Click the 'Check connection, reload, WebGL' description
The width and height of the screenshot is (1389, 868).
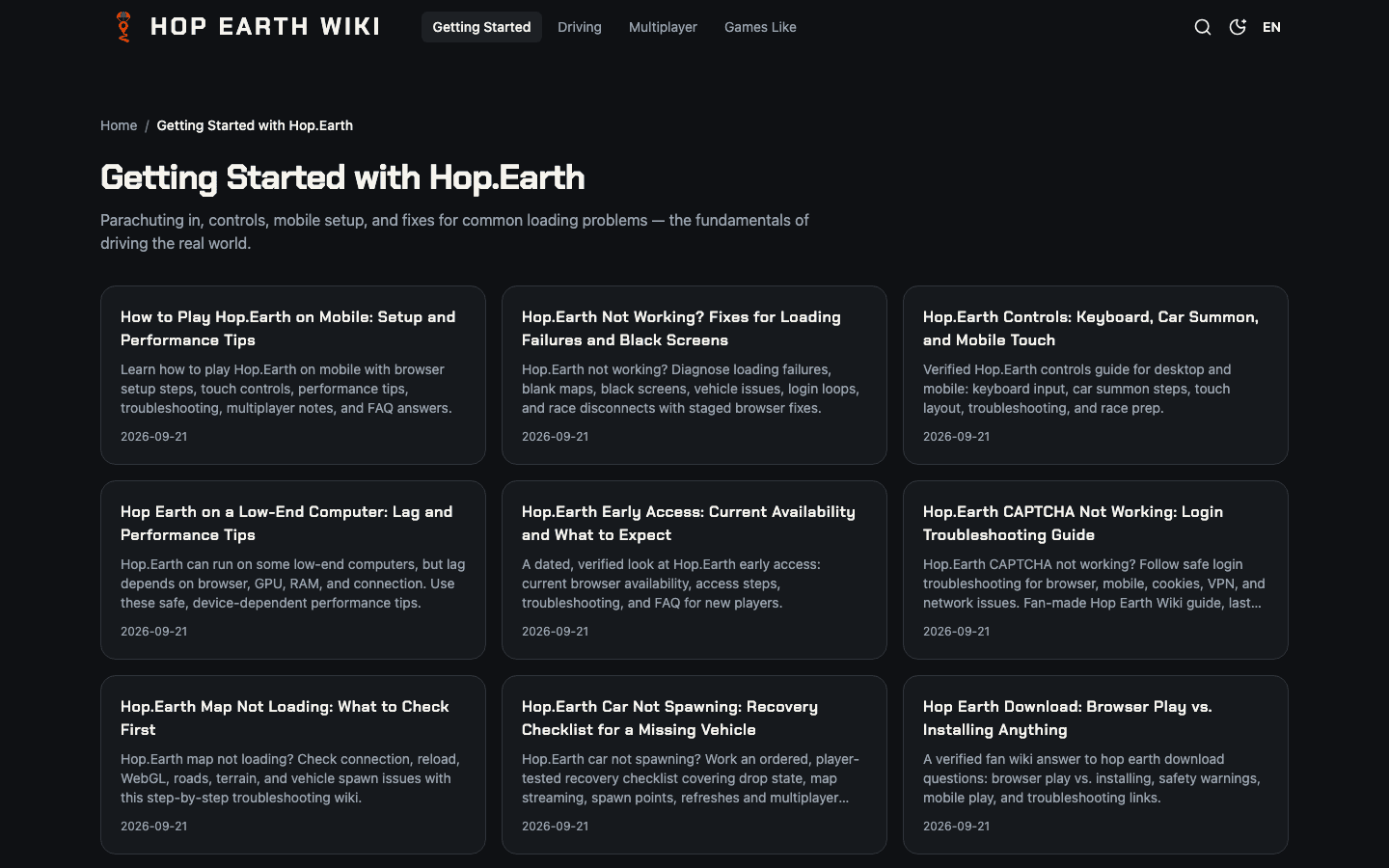[x=290, y=778]
